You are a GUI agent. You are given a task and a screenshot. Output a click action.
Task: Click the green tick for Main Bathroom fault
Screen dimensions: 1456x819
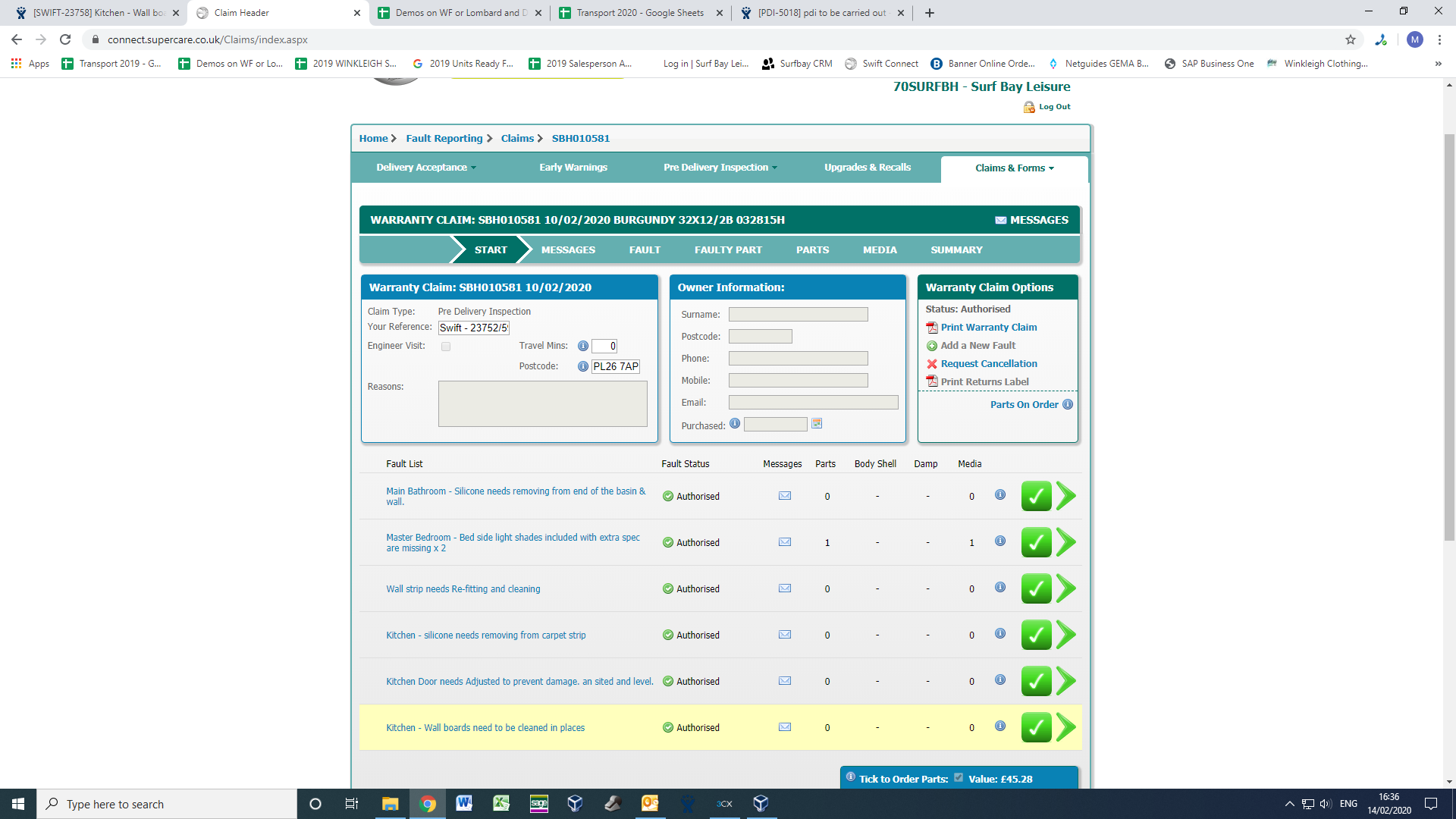click(x=1036, y=497)
